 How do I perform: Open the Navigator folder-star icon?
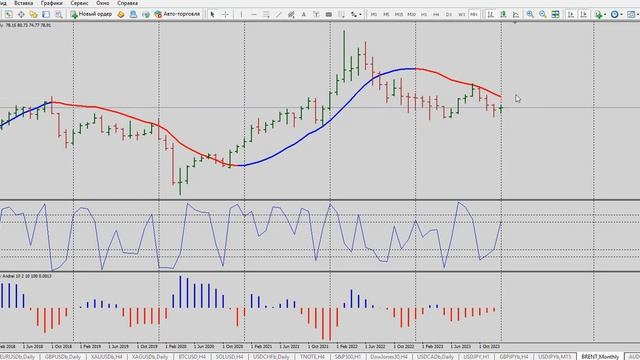point(33,14)
